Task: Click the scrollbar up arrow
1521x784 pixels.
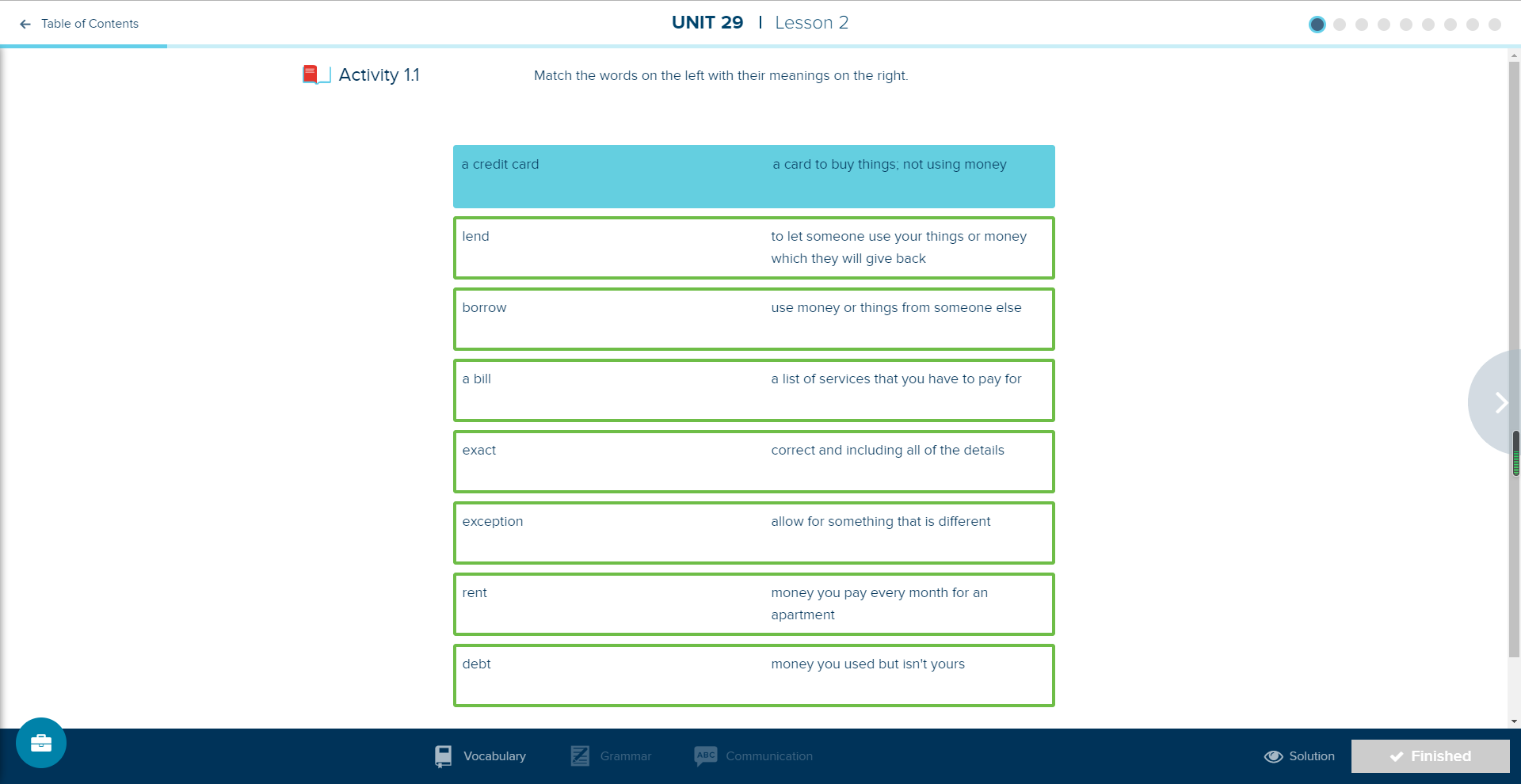Action: click(x=1514, y=55)
